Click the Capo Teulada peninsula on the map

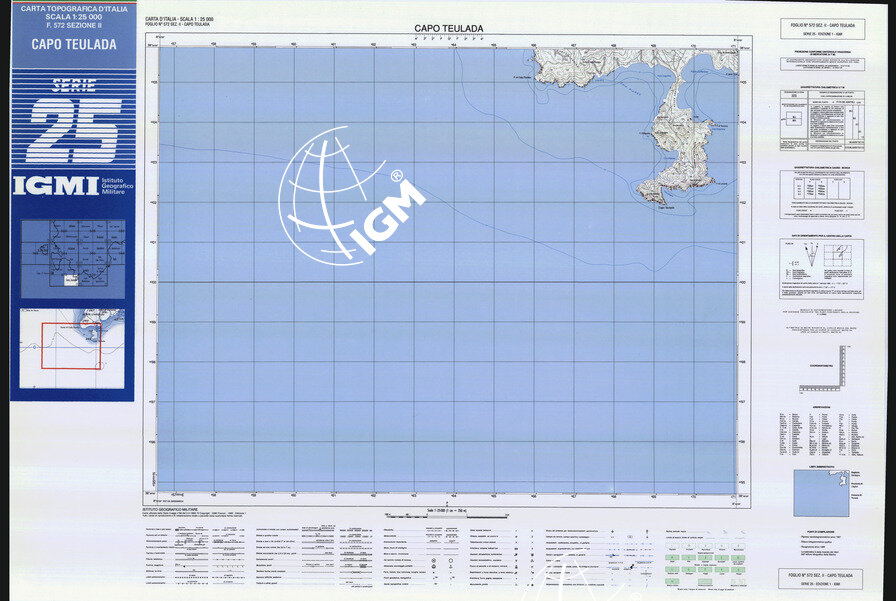(x=674, y=145)
